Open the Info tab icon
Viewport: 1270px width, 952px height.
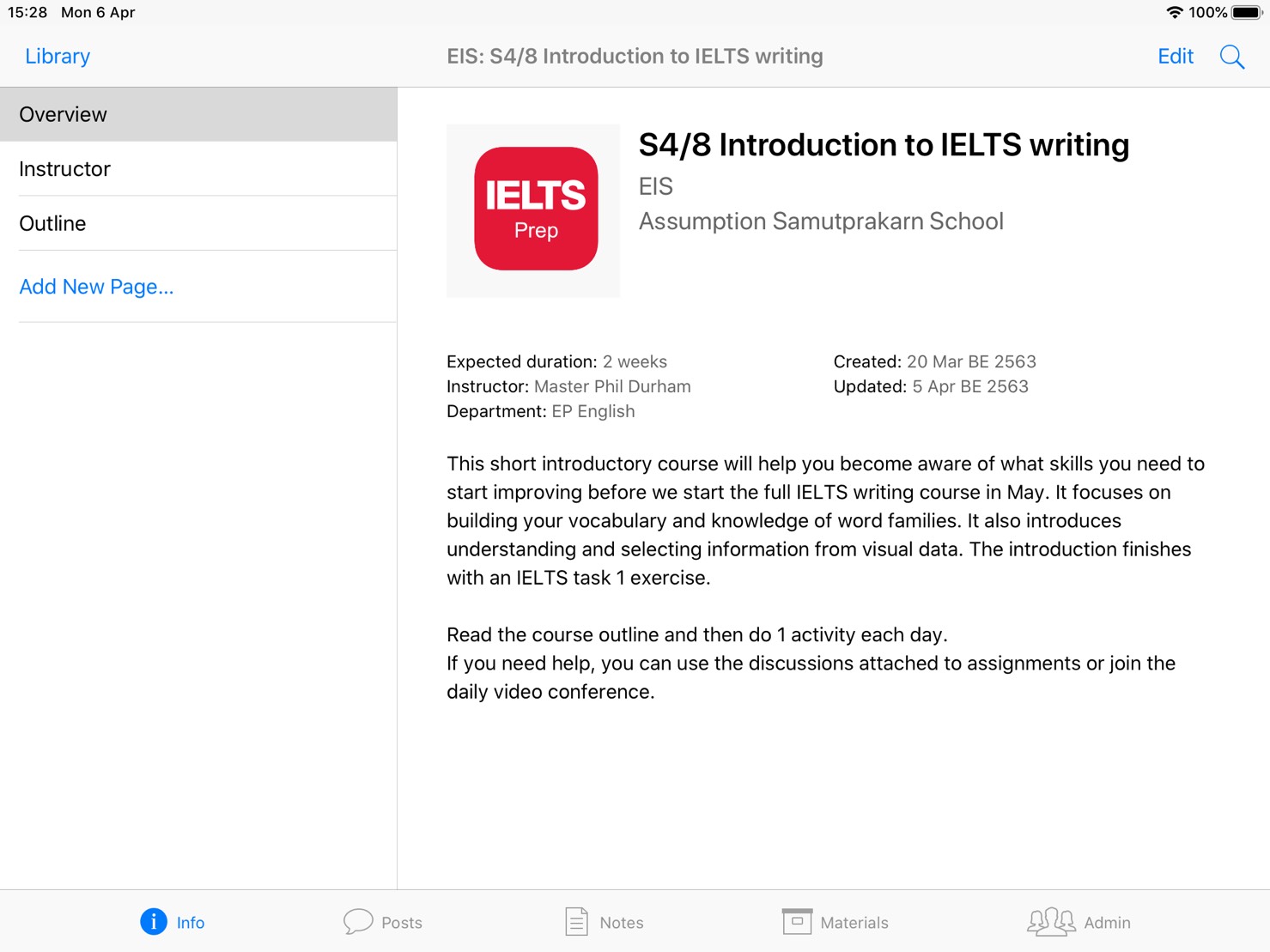154,922
